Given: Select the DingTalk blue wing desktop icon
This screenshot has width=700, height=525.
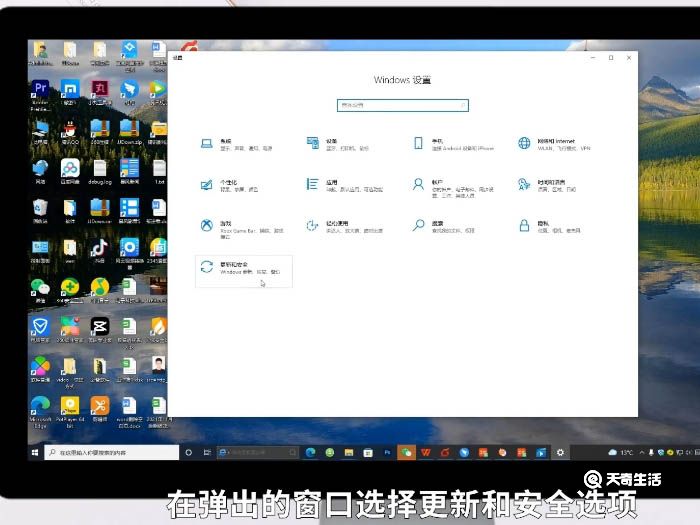Looking at the screenshot, I should tap(129, 93).
